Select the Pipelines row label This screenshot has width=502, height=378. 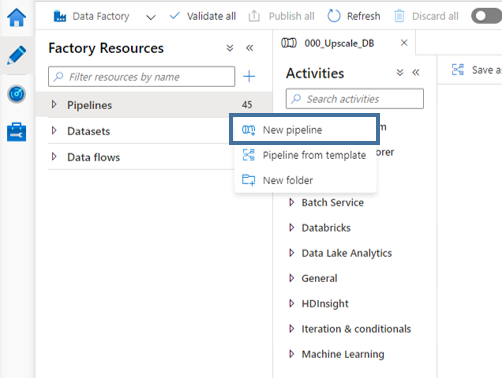[x=89, y=105]
